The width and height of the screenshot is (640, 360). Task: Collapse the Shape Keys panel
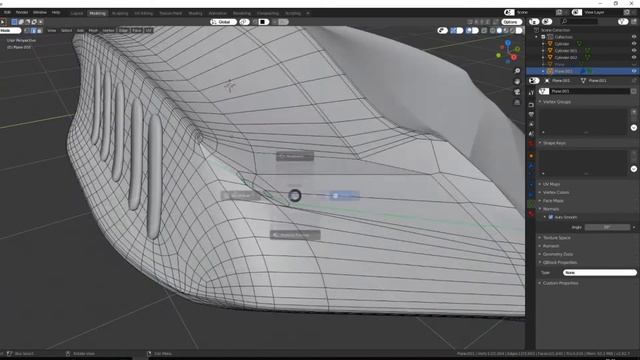click(x=553, y=143)
